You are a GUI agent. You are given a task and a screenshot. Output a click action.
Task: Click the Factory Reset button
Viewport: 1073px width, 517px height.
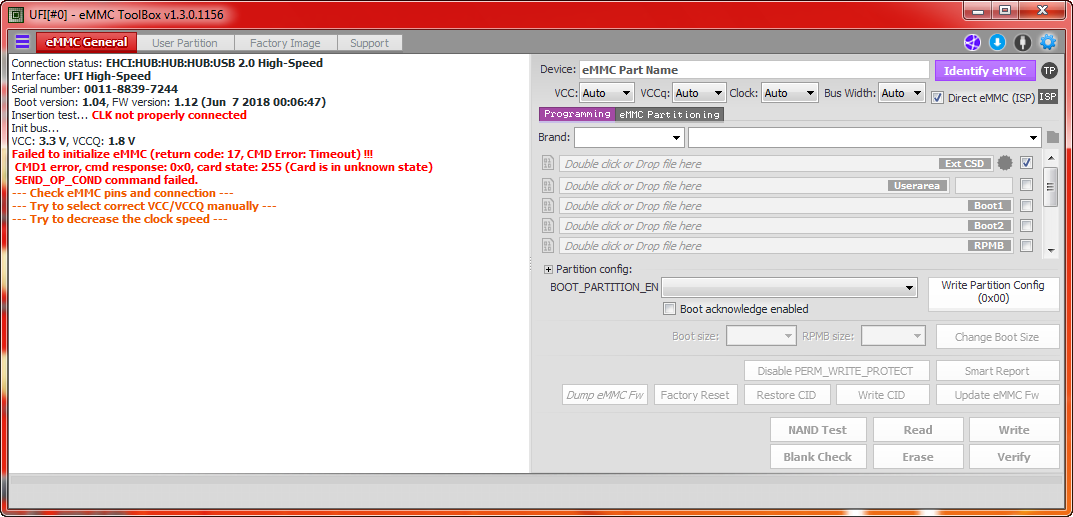[x=695, y=395]
